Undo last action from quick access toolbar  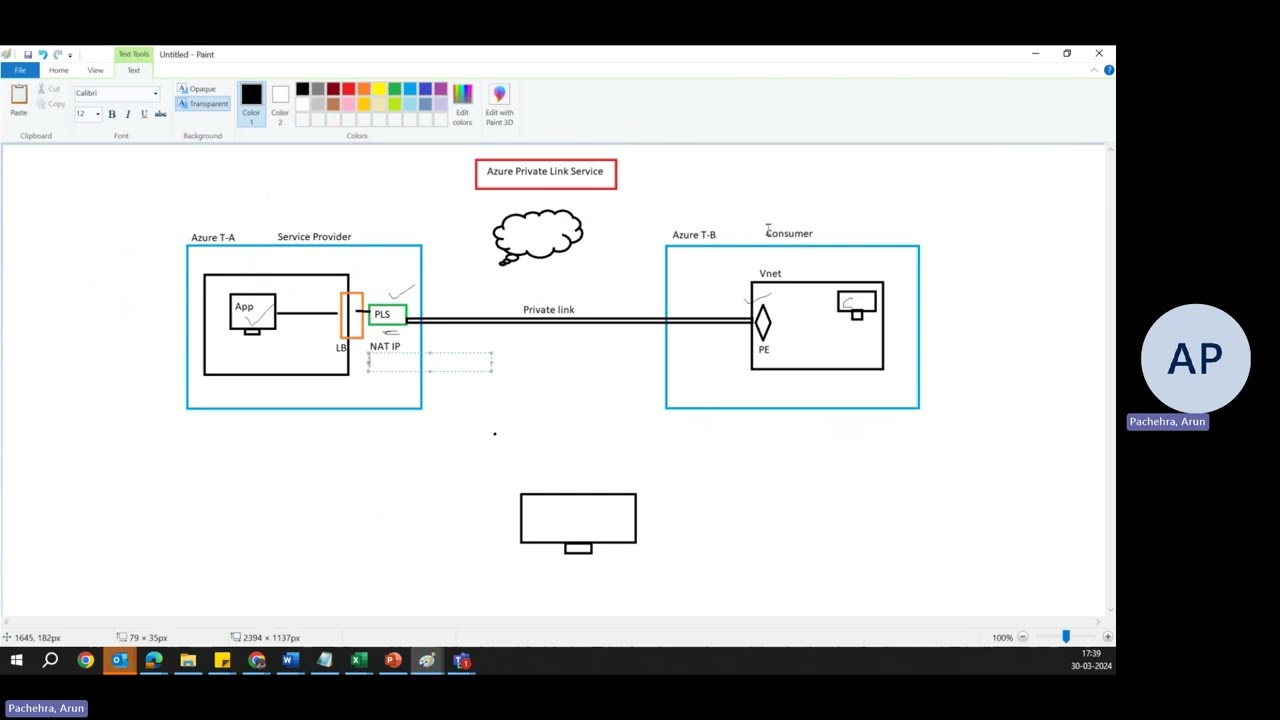click(42, 54)
